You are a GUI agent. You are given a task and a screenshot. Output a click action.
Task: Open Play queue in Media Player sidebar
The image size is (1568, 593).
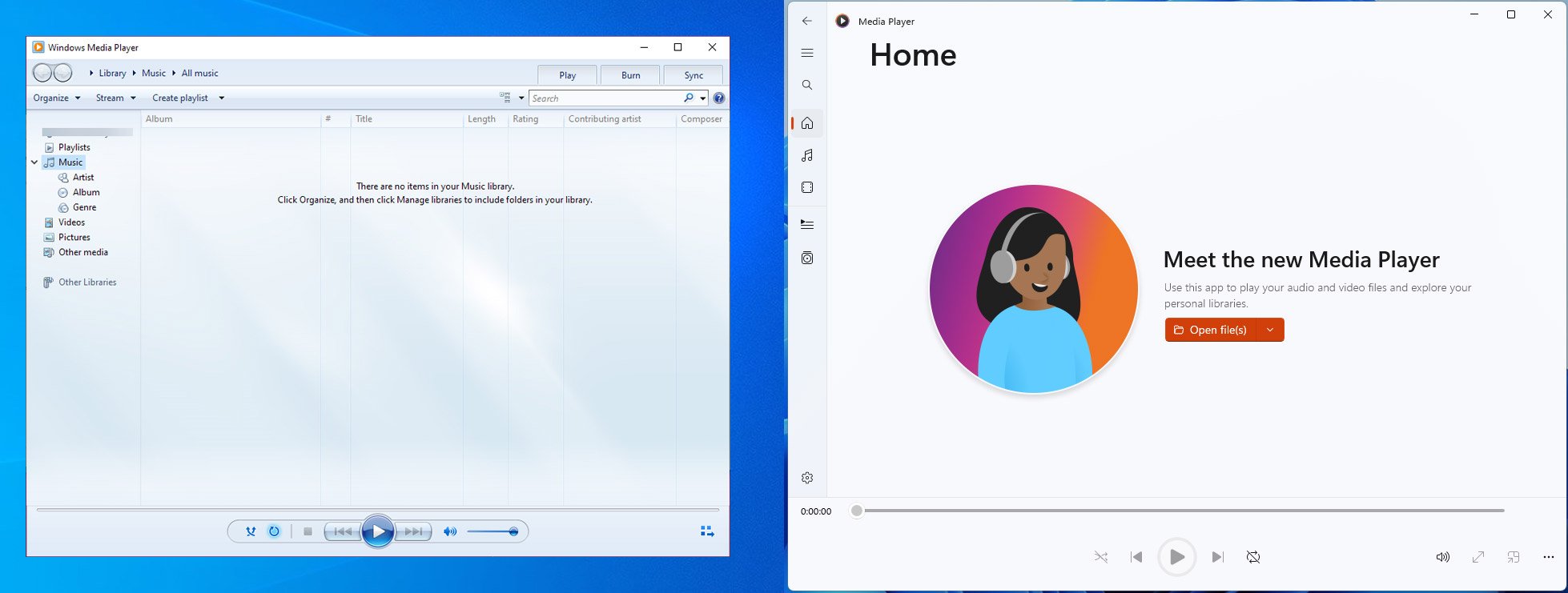pos(807,225)
